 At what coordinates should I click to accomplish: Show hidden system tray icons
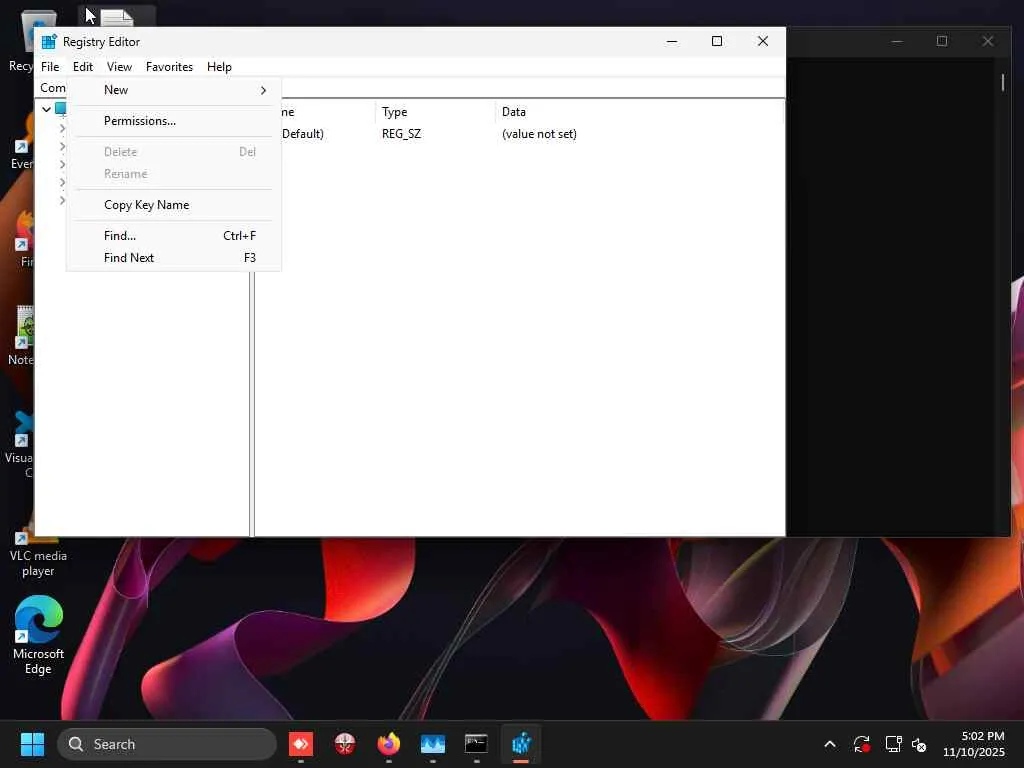(830, 744)
